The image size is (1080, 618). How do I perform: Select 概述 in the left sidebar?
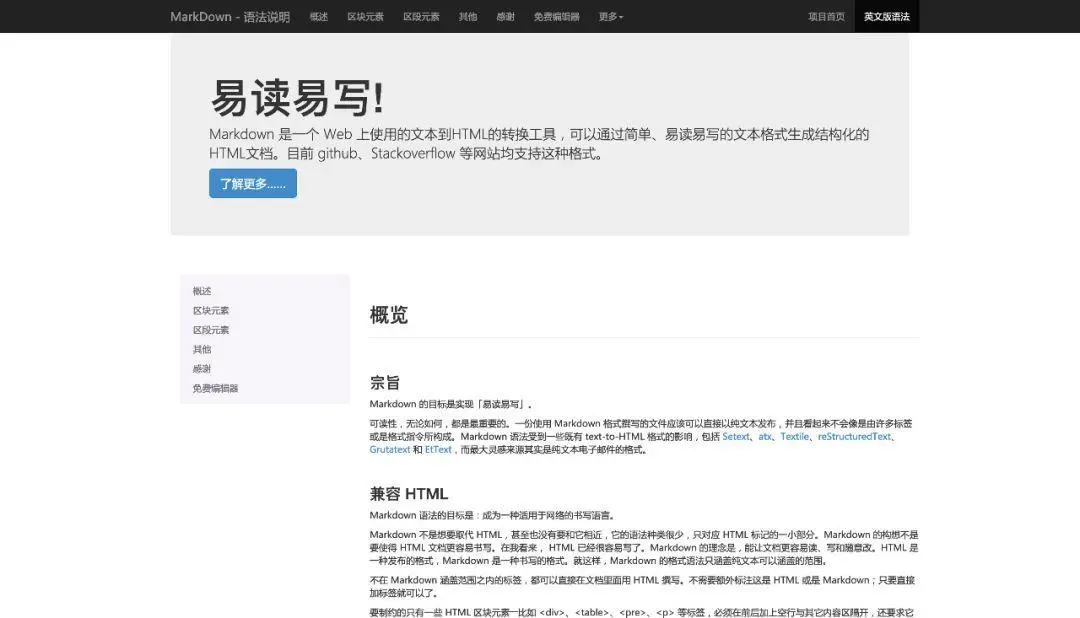(x=202, y=291)
